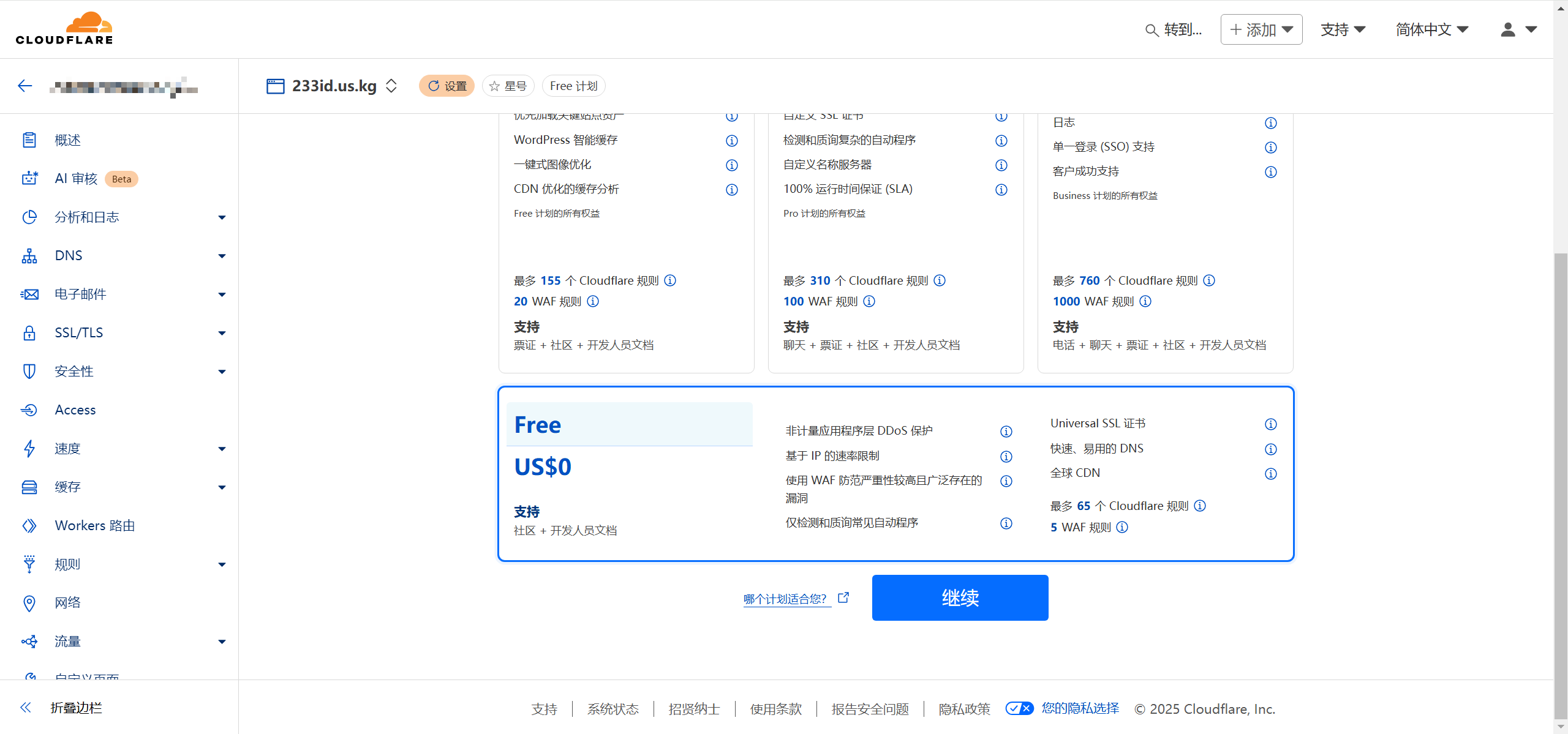Viewport: 1568px width, 734px height.
Task: Expand the DNS sidebar section
Action: [x=222, y=256]
